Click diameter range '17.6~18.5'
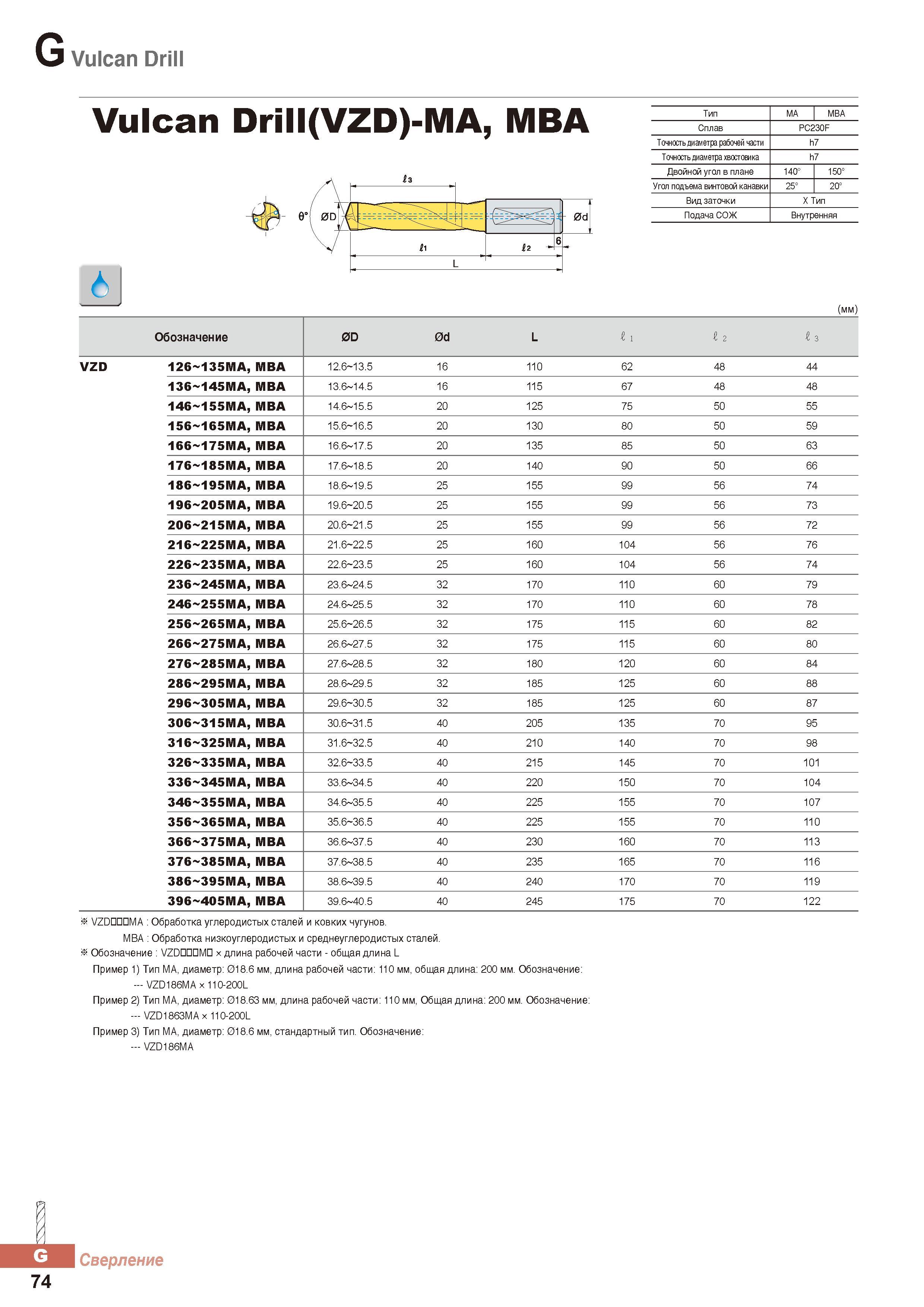Image resolution: width=924 pixels, height=1307 pixels. coord(350,466)
